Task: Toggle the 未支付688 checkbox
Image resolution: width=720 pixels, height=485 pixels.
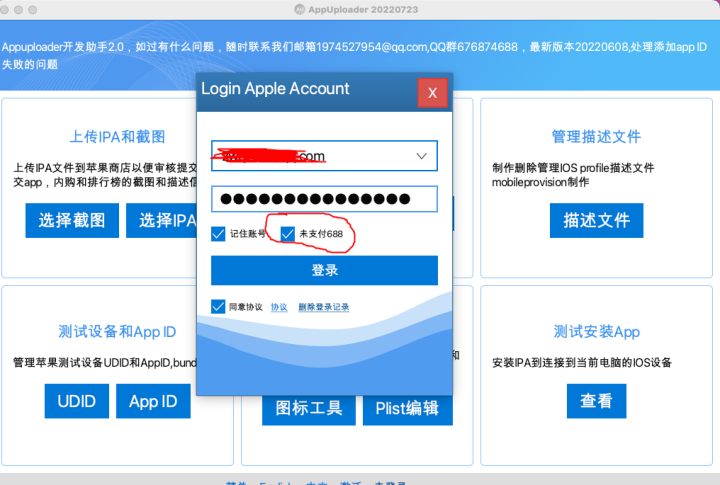Action: pos(287,234)
